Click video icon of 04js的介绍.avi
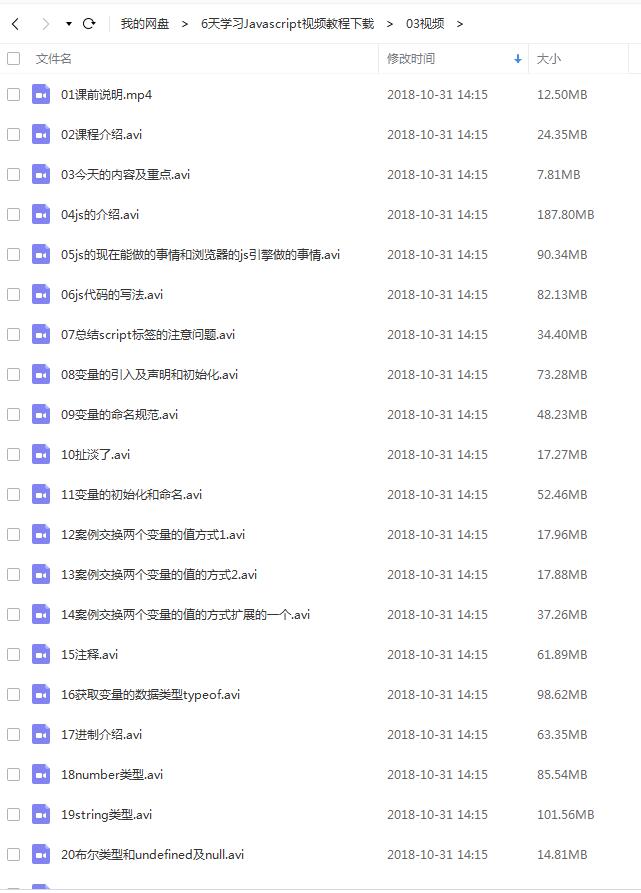This screenshot has height=893, width=641. [x=41, y=215]
